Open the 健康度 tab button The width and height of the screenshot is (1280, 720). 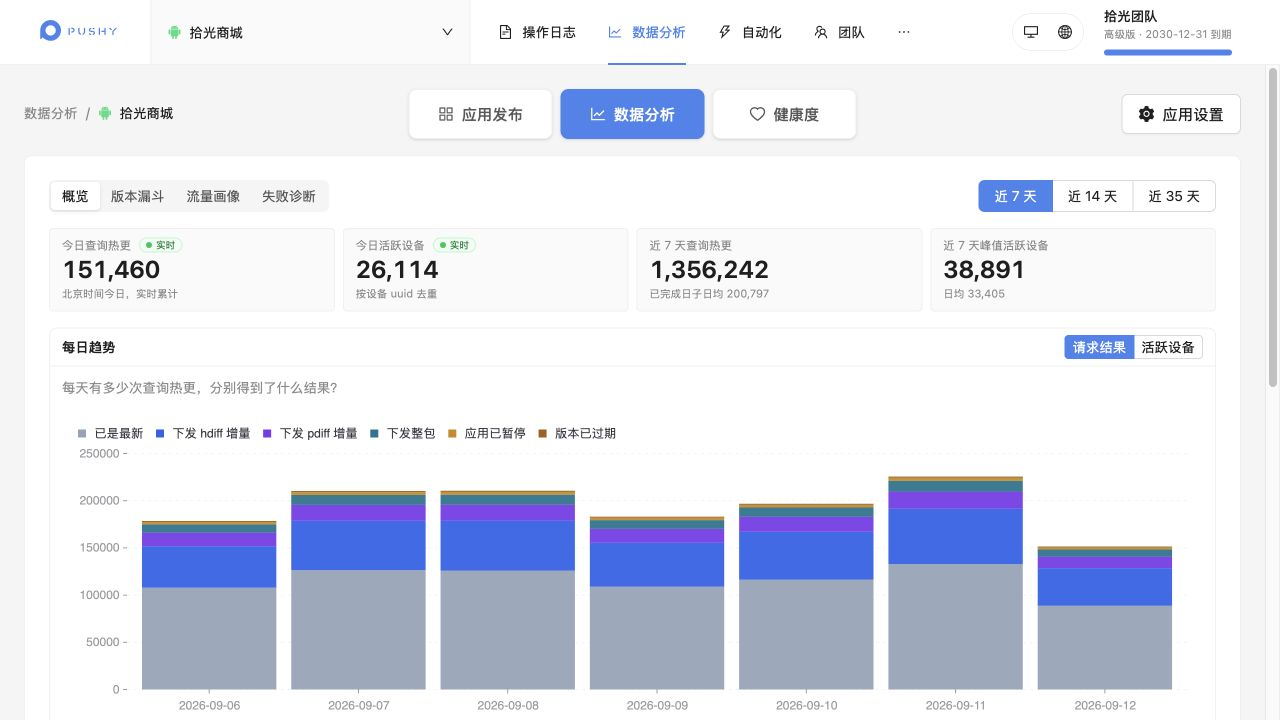tap(784, 114)
